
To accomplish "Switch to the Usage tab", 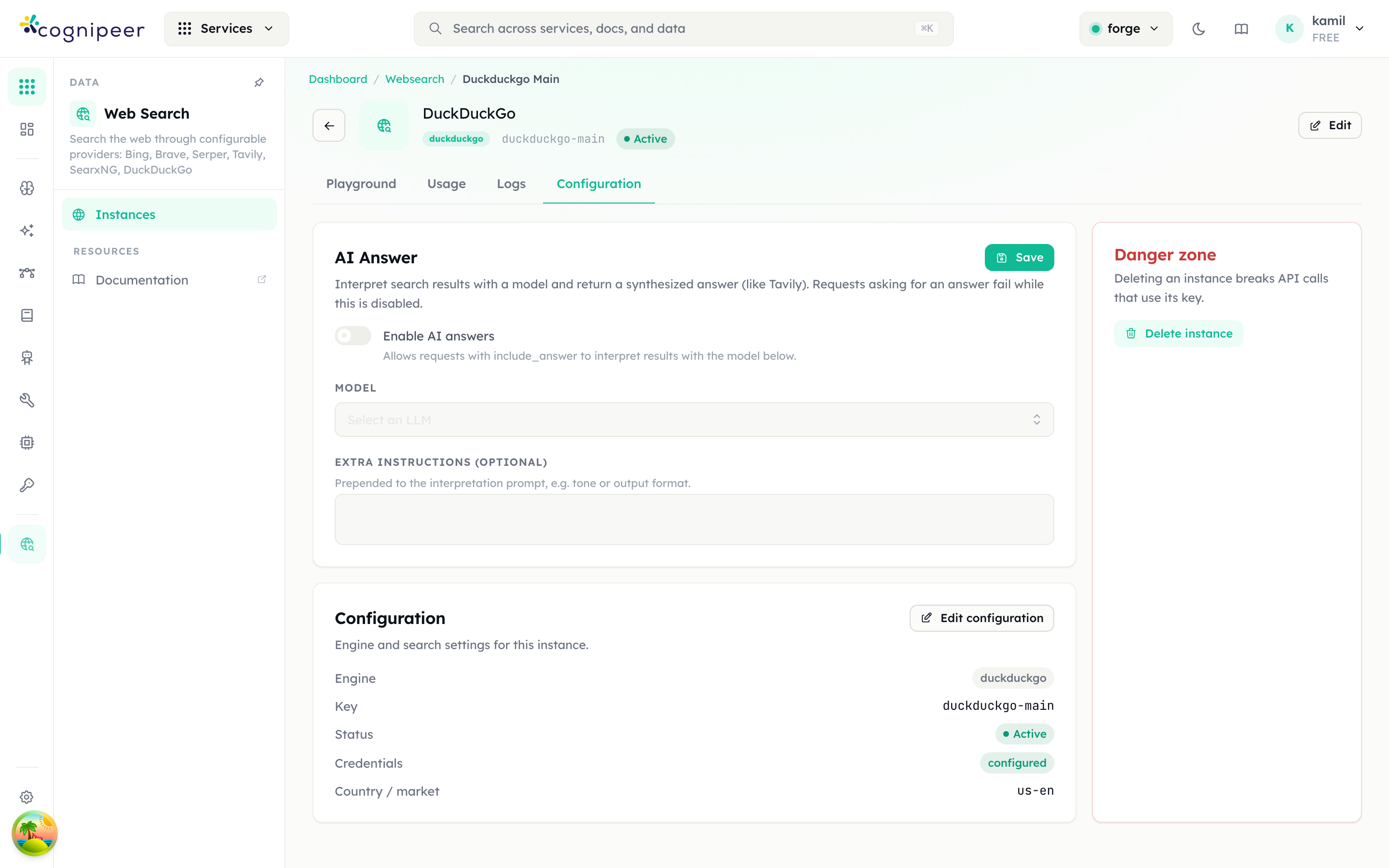I will click(447, 184).
